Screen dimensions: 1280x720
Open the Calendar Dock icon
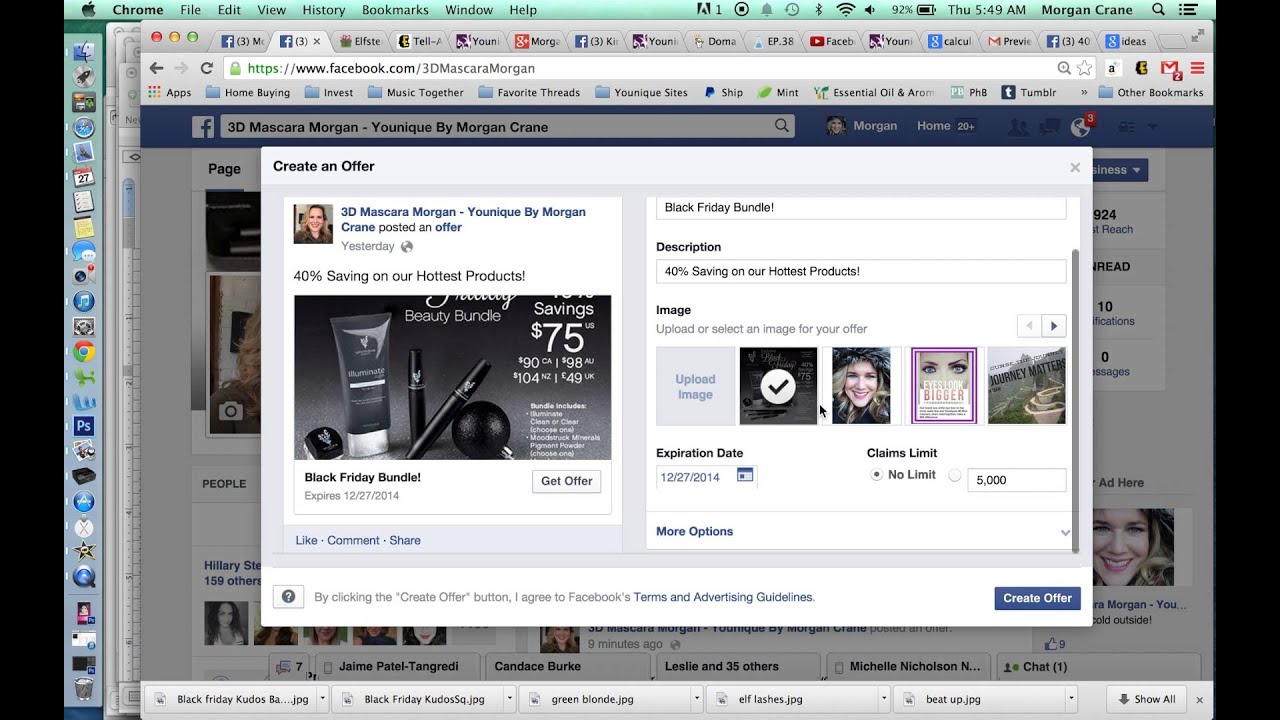[x=84, y=177]
